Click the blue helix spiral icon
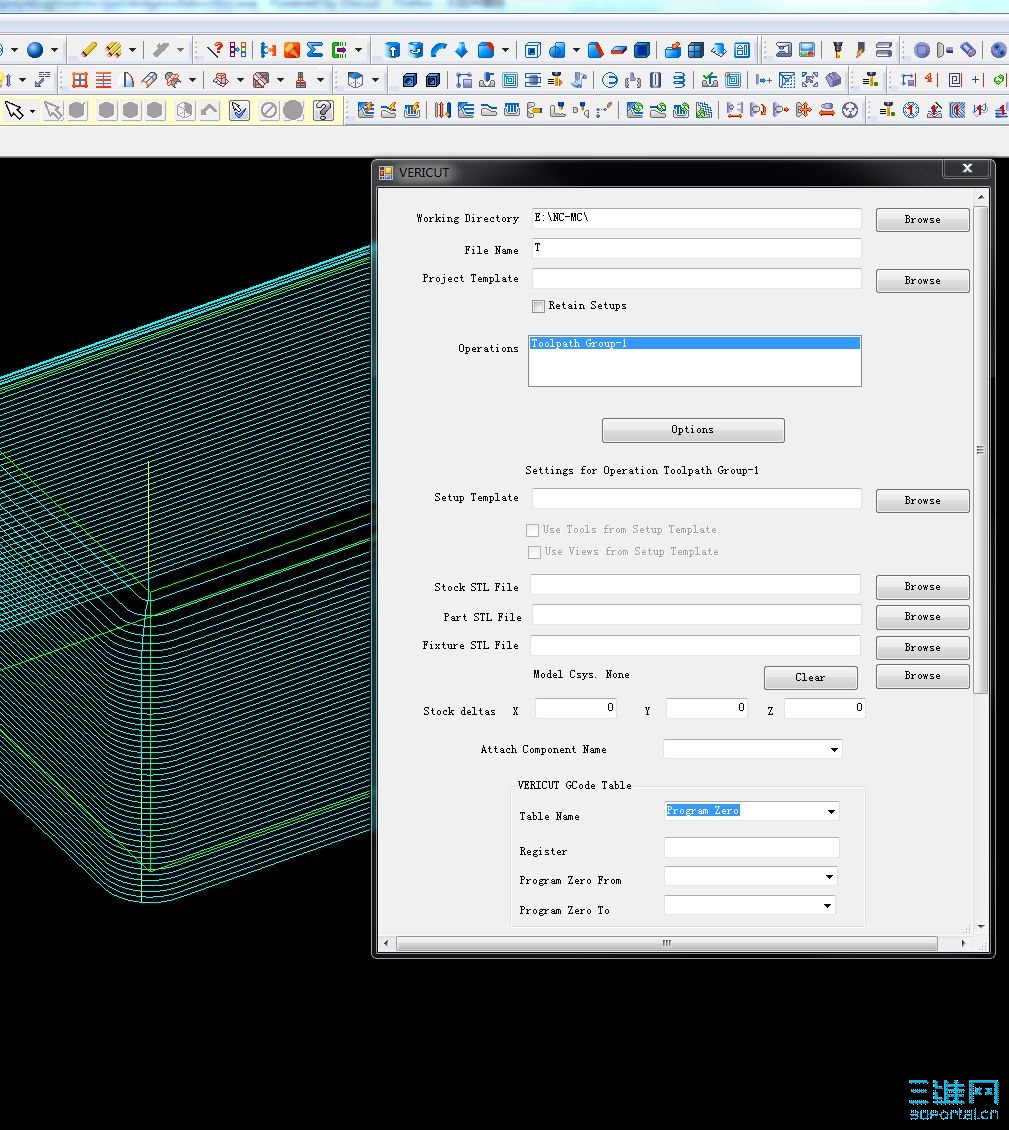This screenshot has height=1130, width=1009. click(x=679, y=80)
